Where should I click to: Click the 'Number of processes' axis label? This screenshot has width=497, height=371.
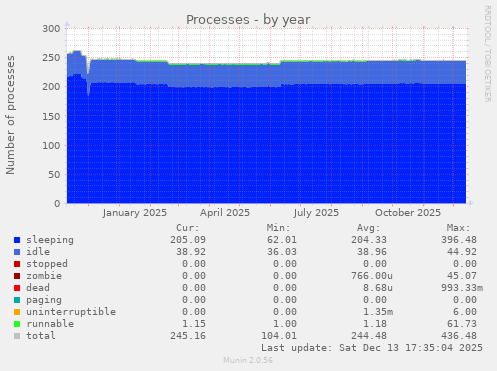(x=10, y=115)
